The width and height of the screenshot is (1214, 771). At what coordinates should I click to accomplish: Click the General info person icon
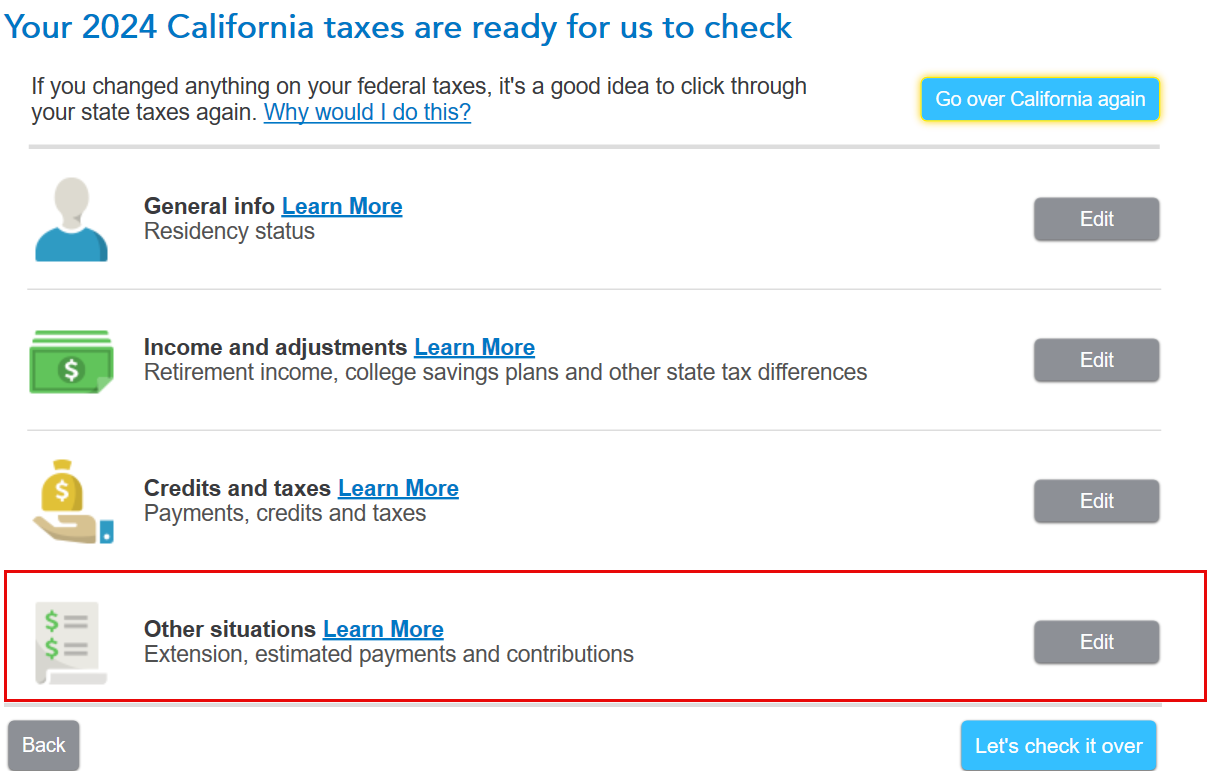pos(71,220)
